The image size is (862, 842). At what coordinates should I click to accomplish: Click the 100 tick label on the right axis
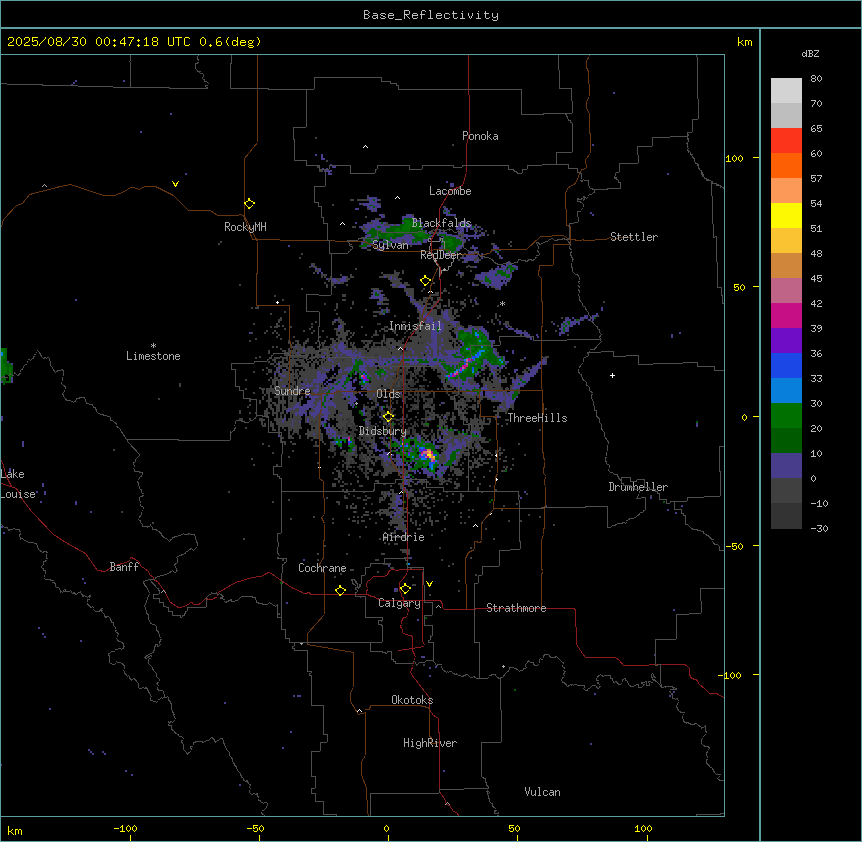[x=734, y=158]
